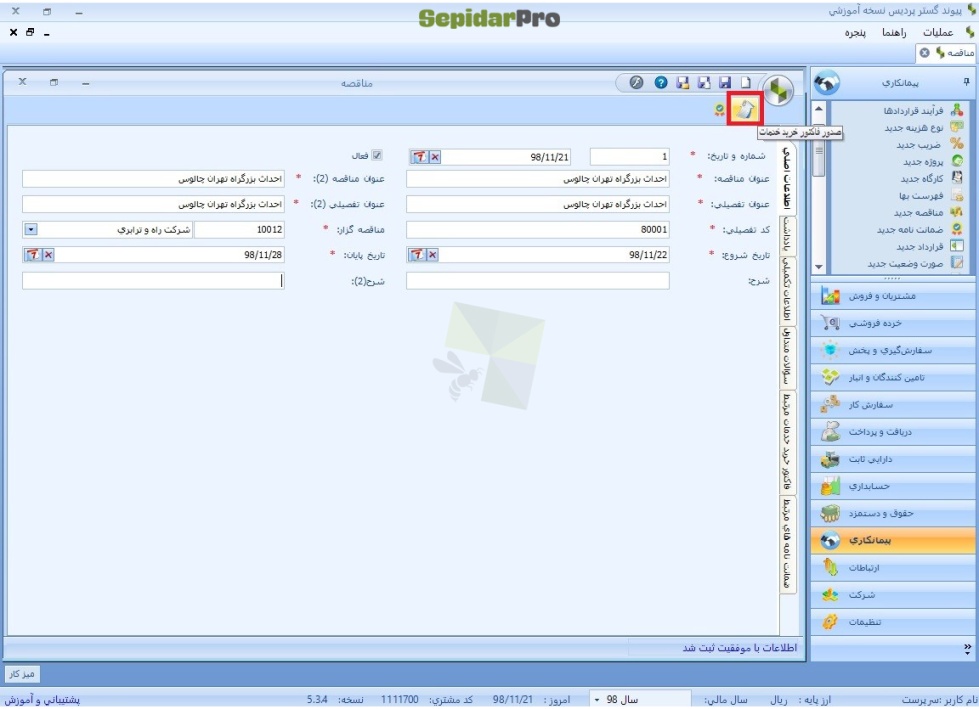Clear the تاریخ شروع date with its red X
Image resolution: width=979 pixels, height=709 pixels.
pos(433,255)
